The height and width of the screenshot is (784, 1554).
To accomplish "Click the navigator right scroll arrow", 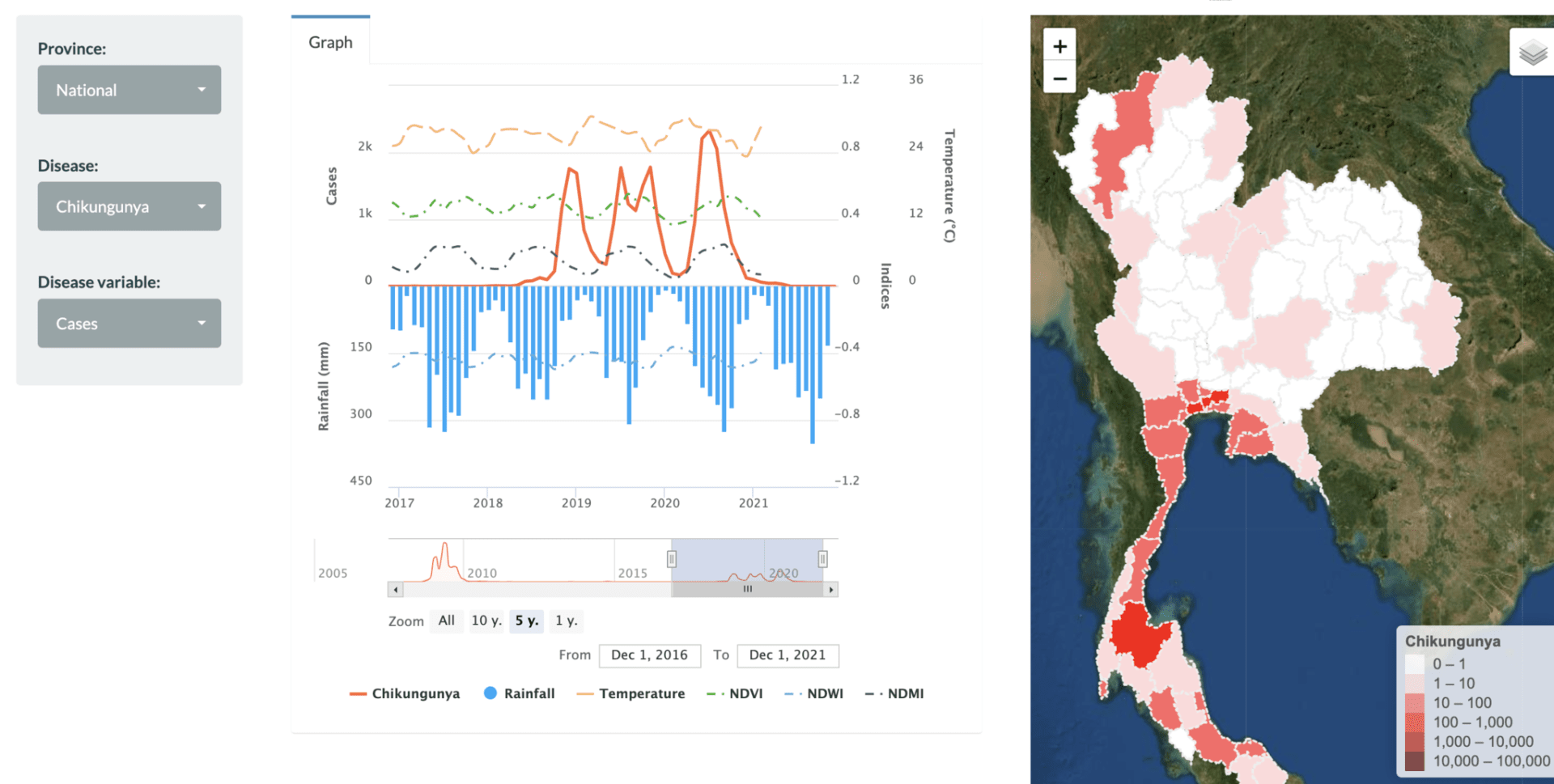I will (830, 590).
